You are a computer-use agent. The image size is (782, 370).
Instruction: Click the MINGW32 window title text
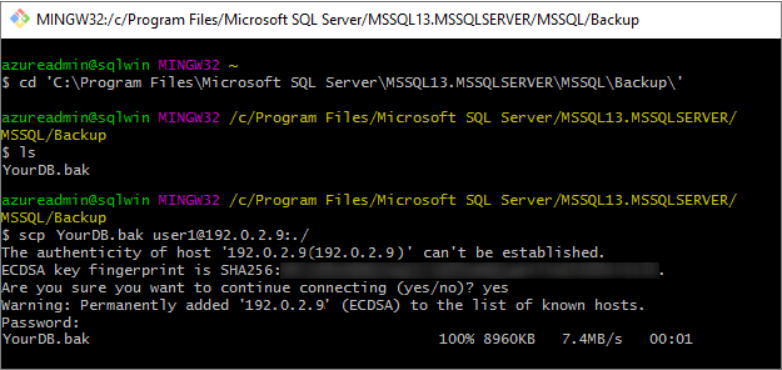coord(338,20)
